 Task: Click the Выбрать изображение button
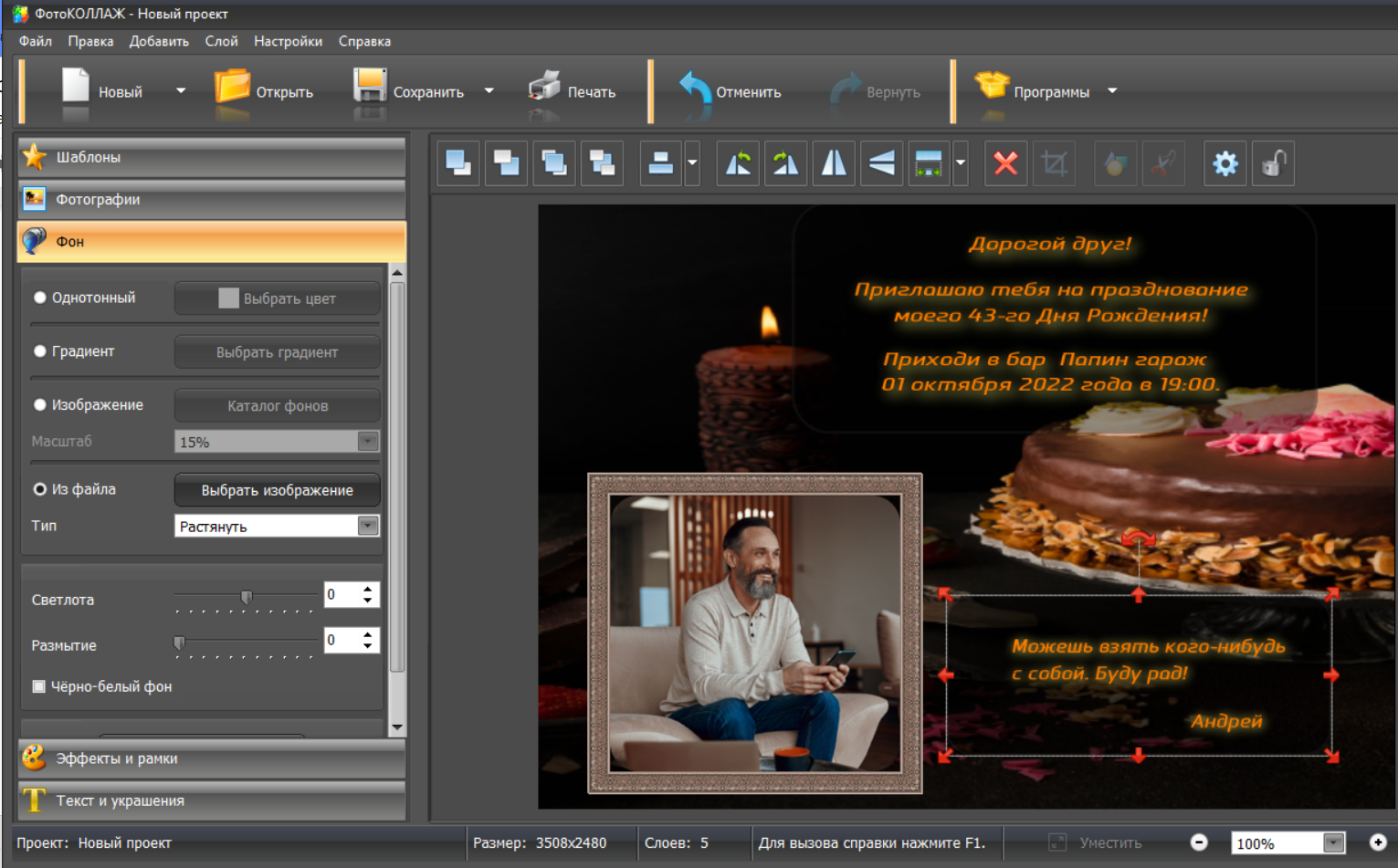point(277,490)
